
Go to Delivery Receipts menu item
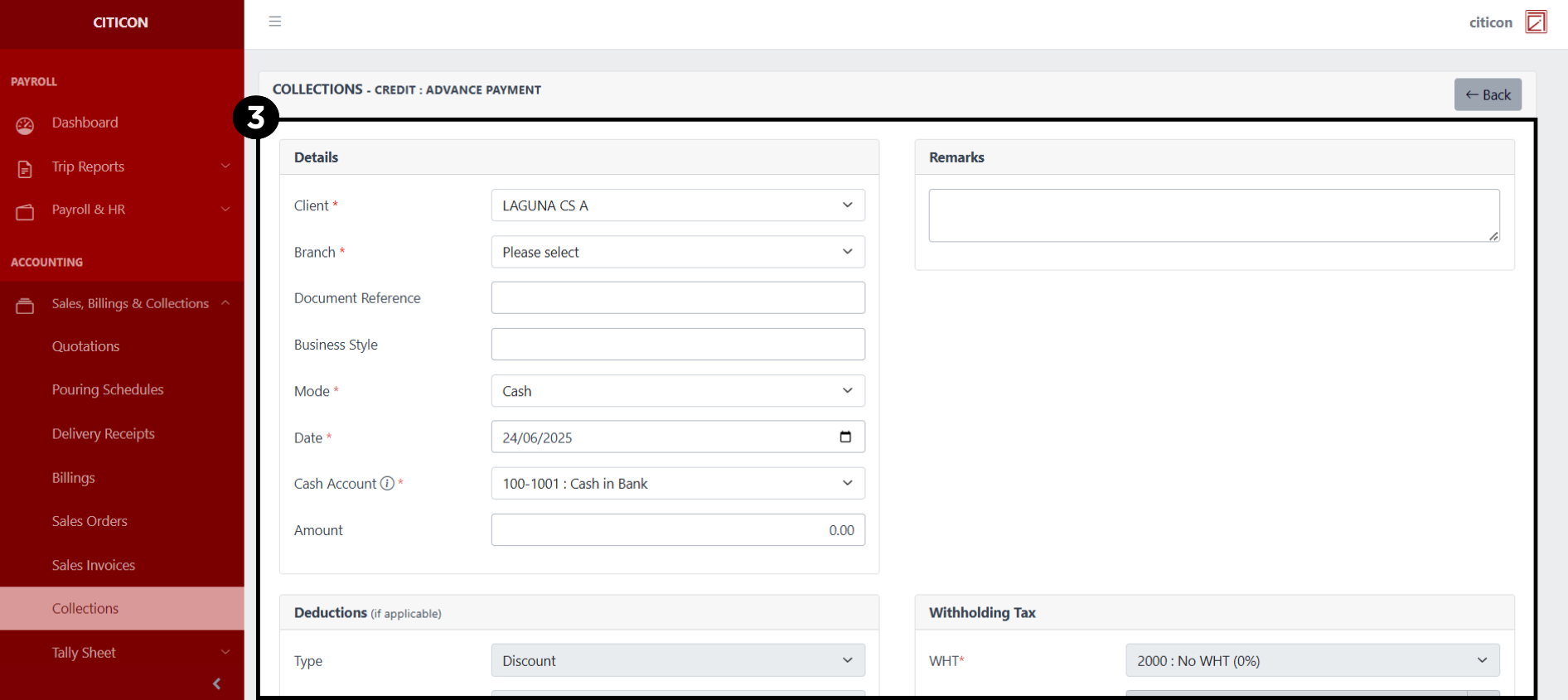(x=104, y=434)
